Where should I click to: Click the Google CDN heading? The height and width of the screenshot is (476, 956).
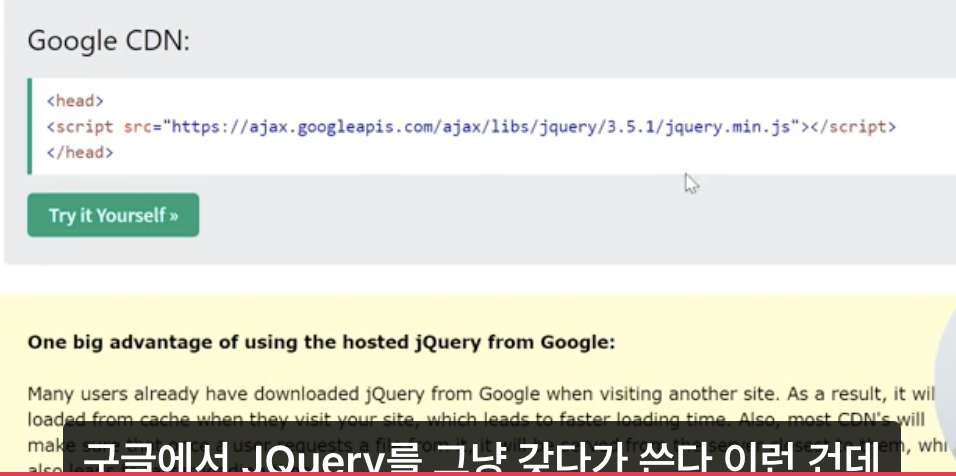coord(109,41)
